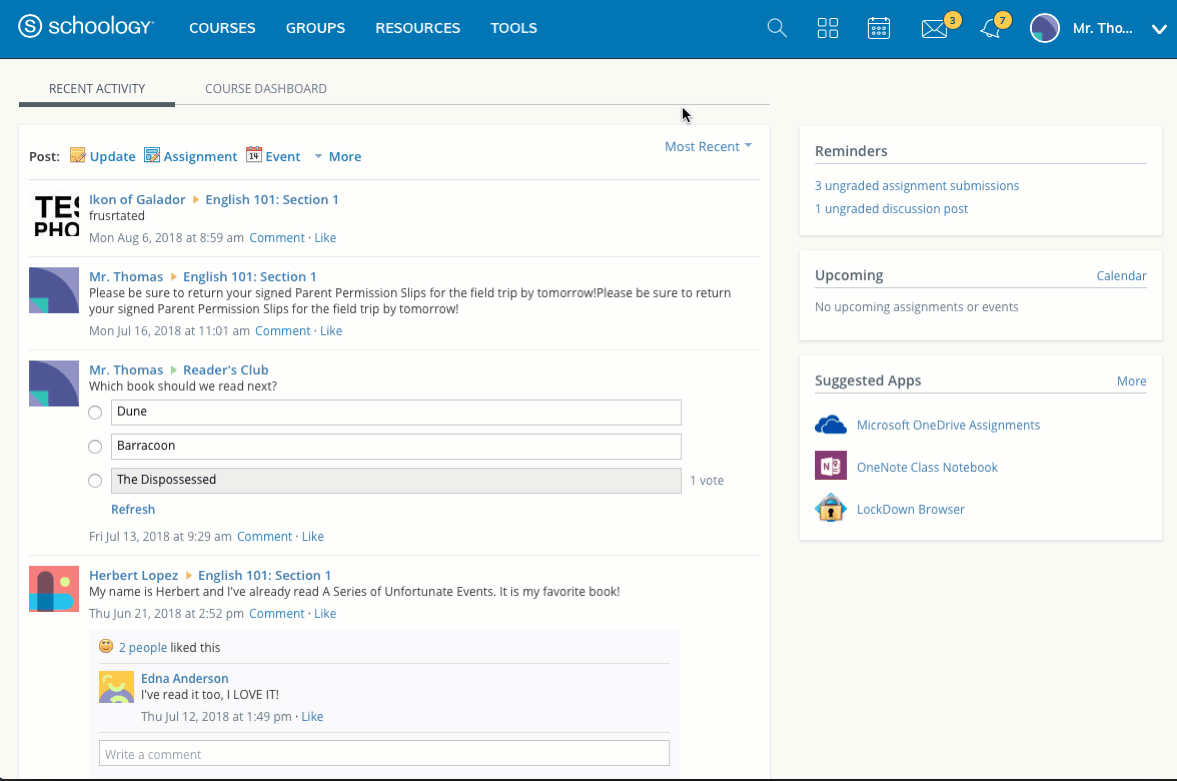This screenshot has height=781, width=1177.
Task: Open messages with the envelope icon
Action: tap(933, 30)
